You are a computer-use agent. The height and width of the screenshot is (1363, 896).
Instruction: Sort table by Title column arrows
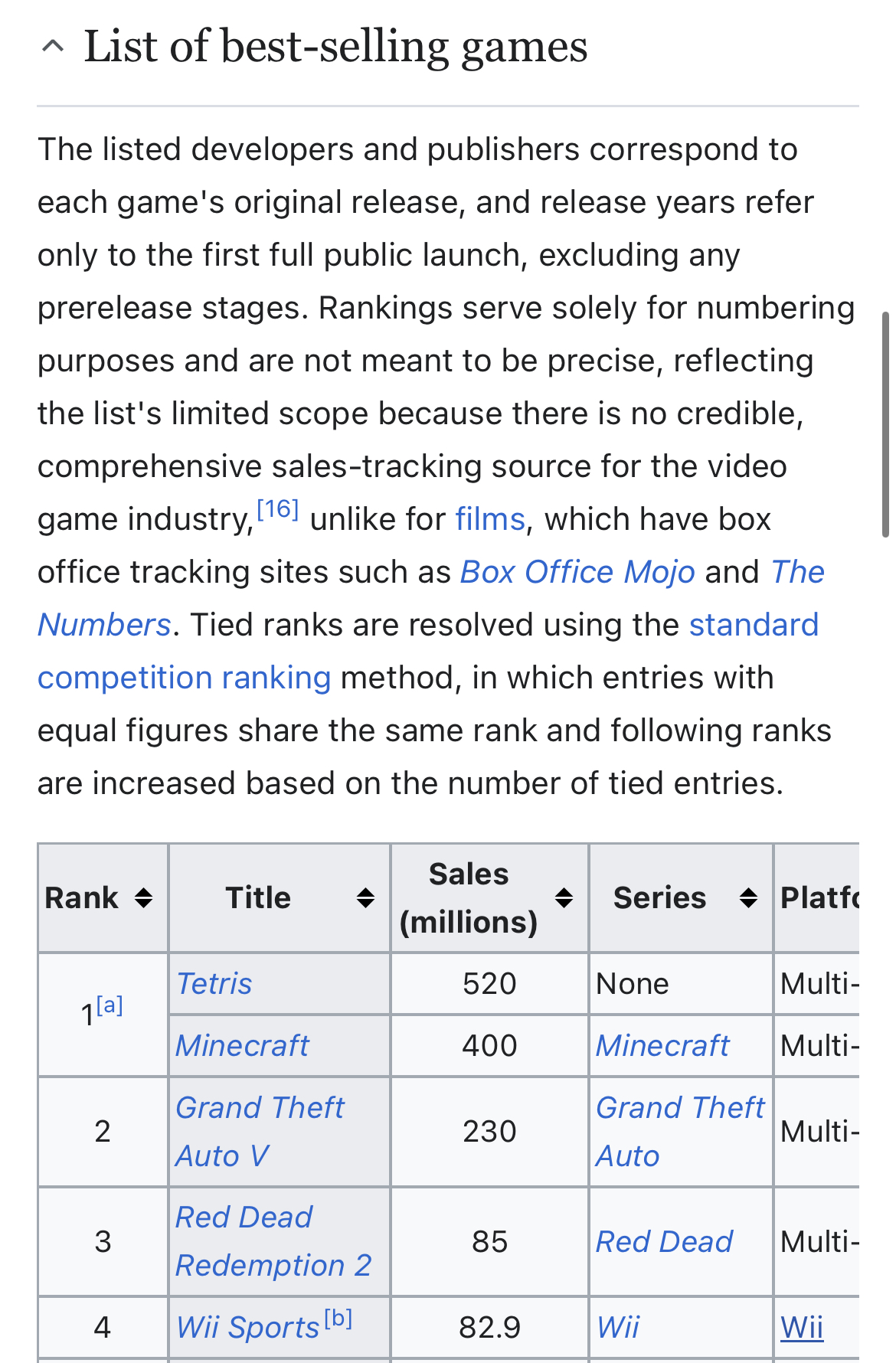click(x=365, y=897)
